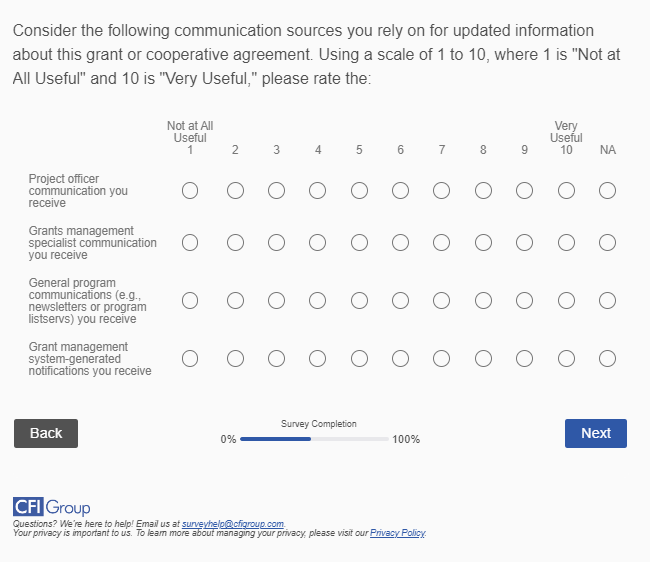
Task: Select 7 for General program communications
Action: (441, 300)
